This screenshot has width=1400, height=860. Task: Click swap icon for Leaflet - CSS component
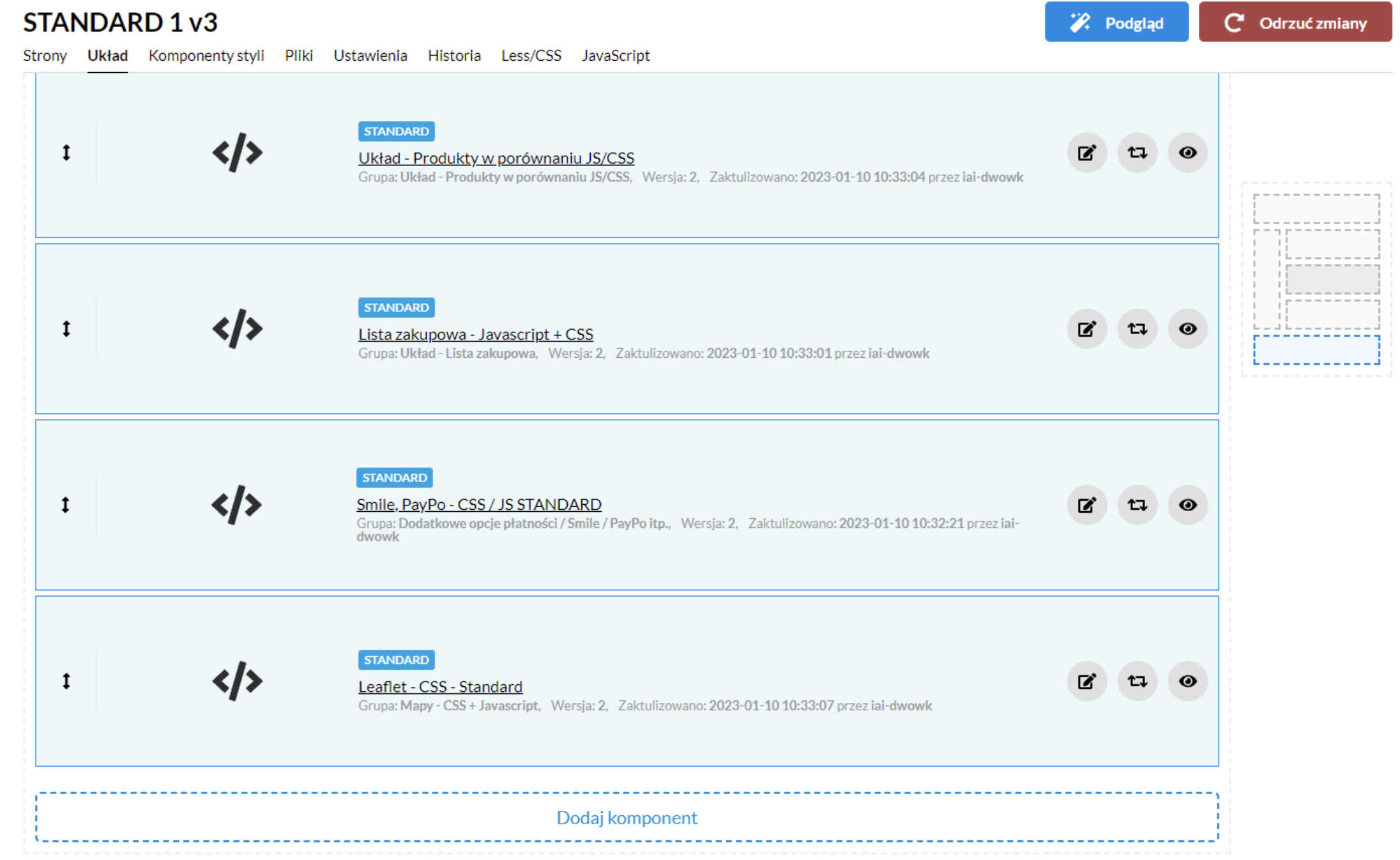(x=1137, y=681)
